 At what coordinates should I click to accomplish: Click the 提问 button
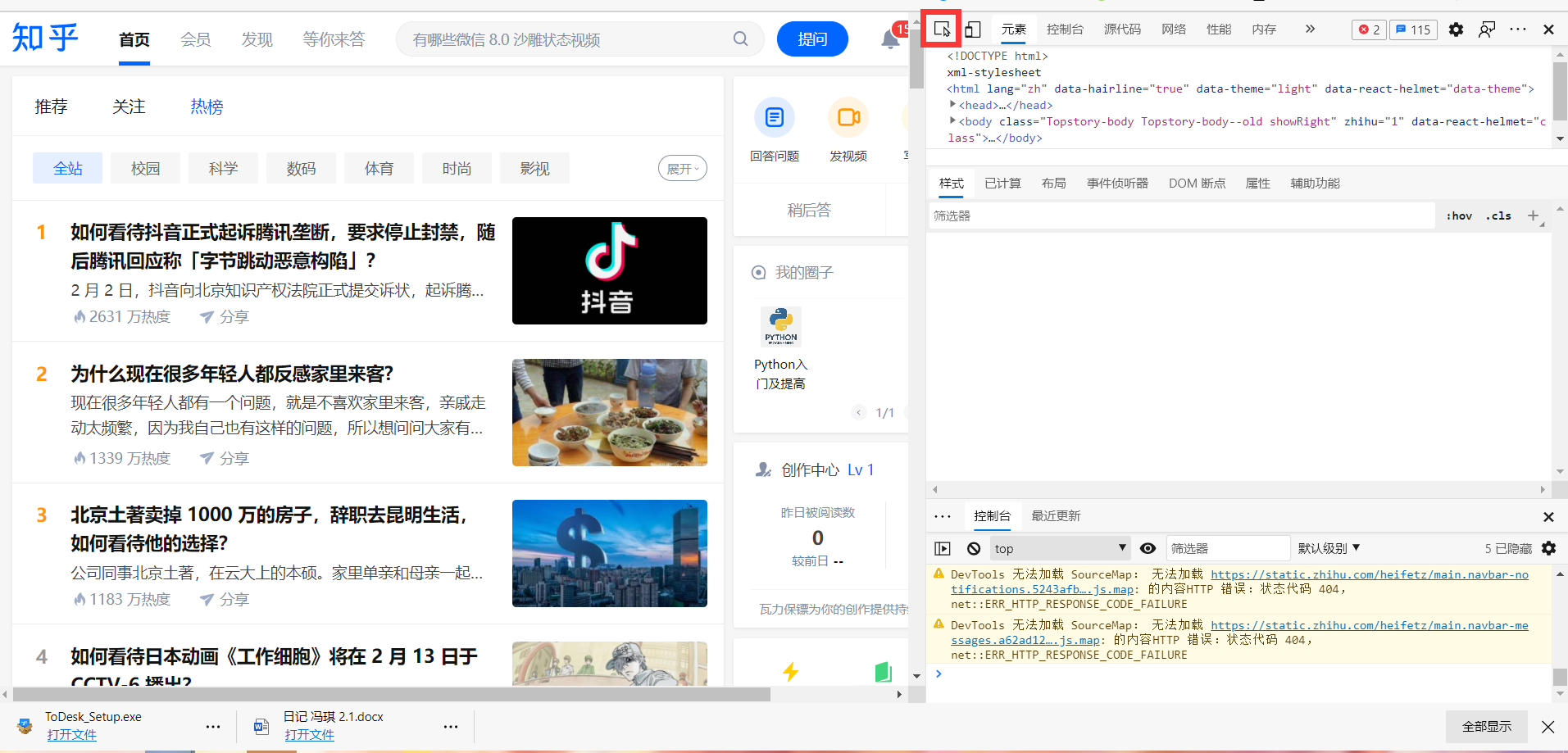(x=812, y=39)
